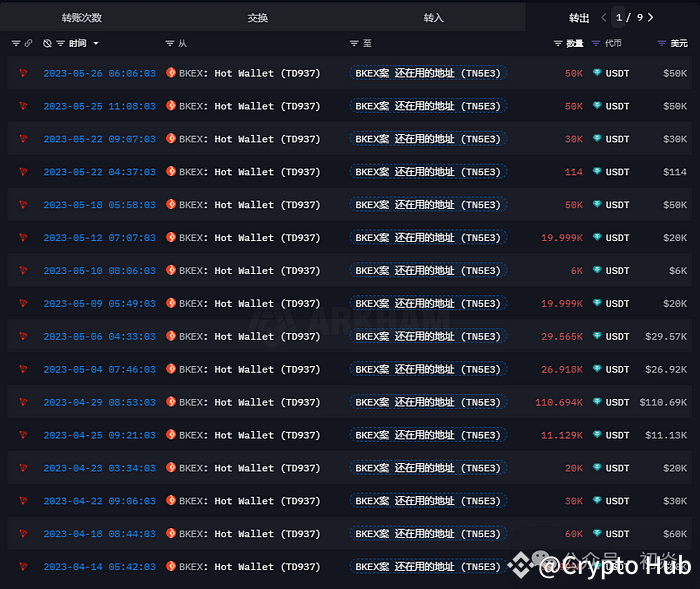Open the 至 column filter
Image resolution: width=700 pixels, height=589 pixels.
(354, 43)
